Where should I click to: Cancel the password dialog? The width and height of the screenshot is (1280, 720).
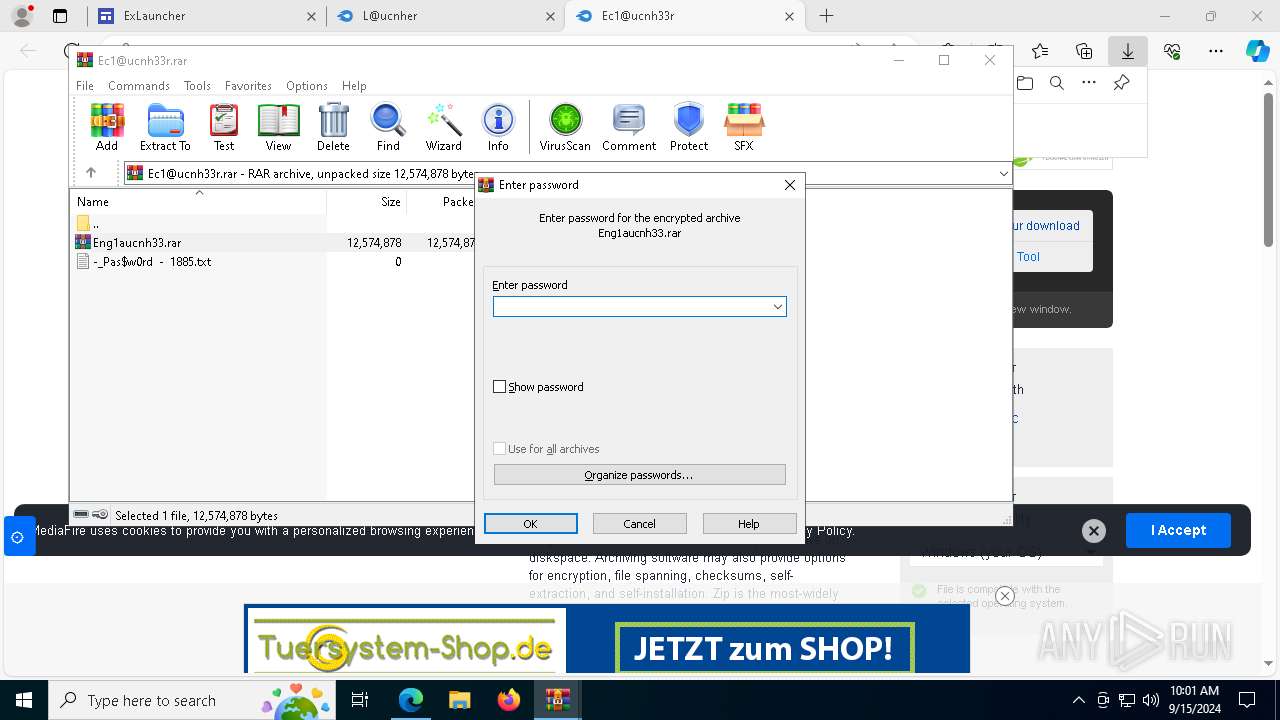(640, 524)
